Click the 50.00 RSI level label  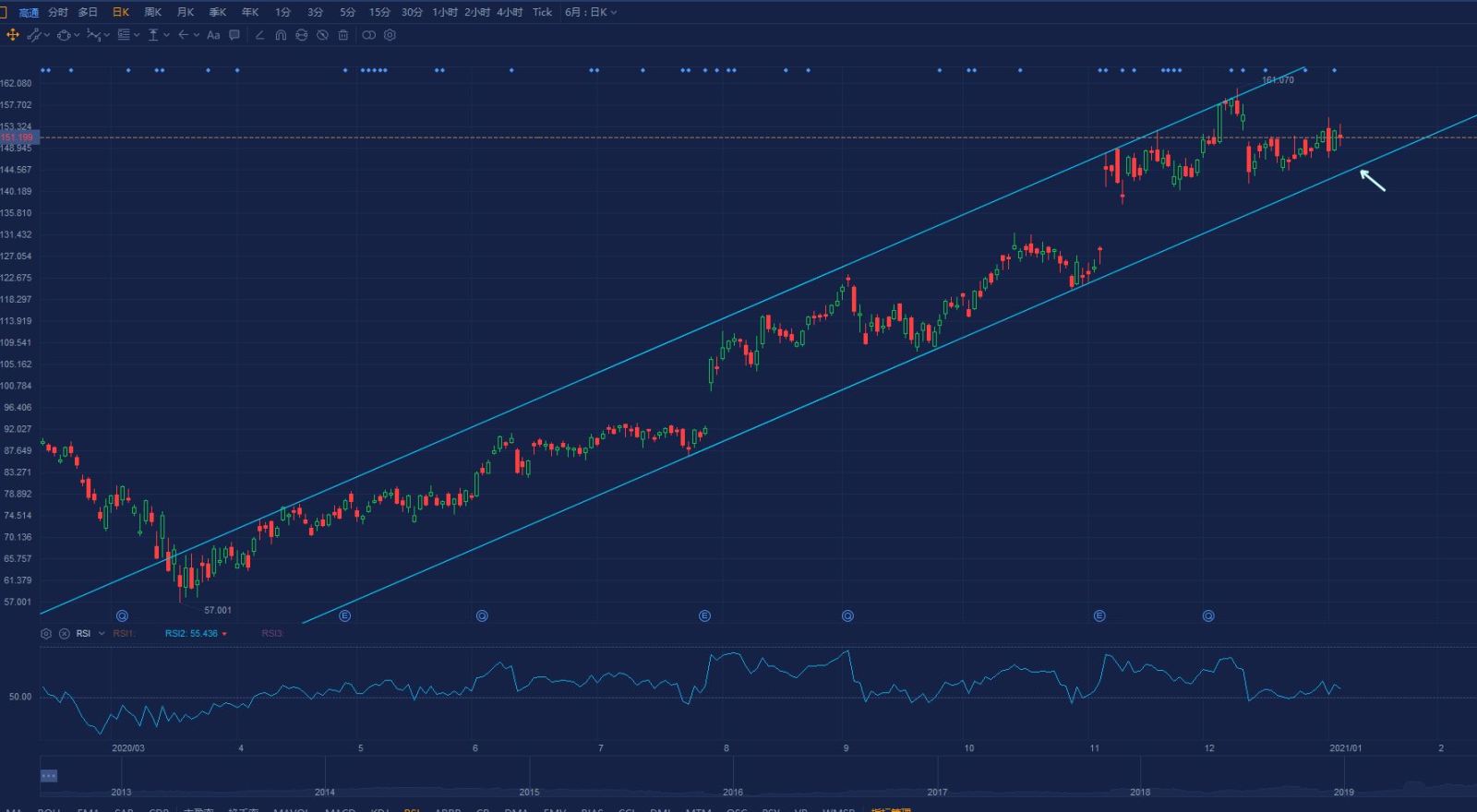pyautogui.click(x=20, y=697)
